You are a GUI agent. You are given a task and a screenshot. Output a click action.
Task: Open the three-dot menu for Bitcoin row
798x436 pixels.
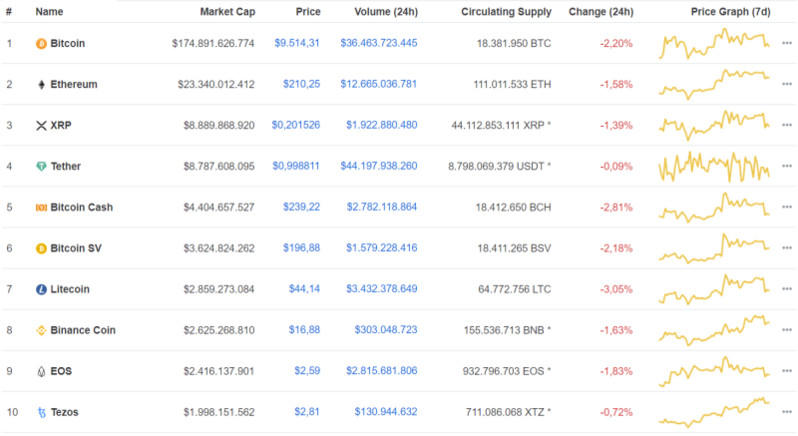pyautogui.click(x=786, y=44)
